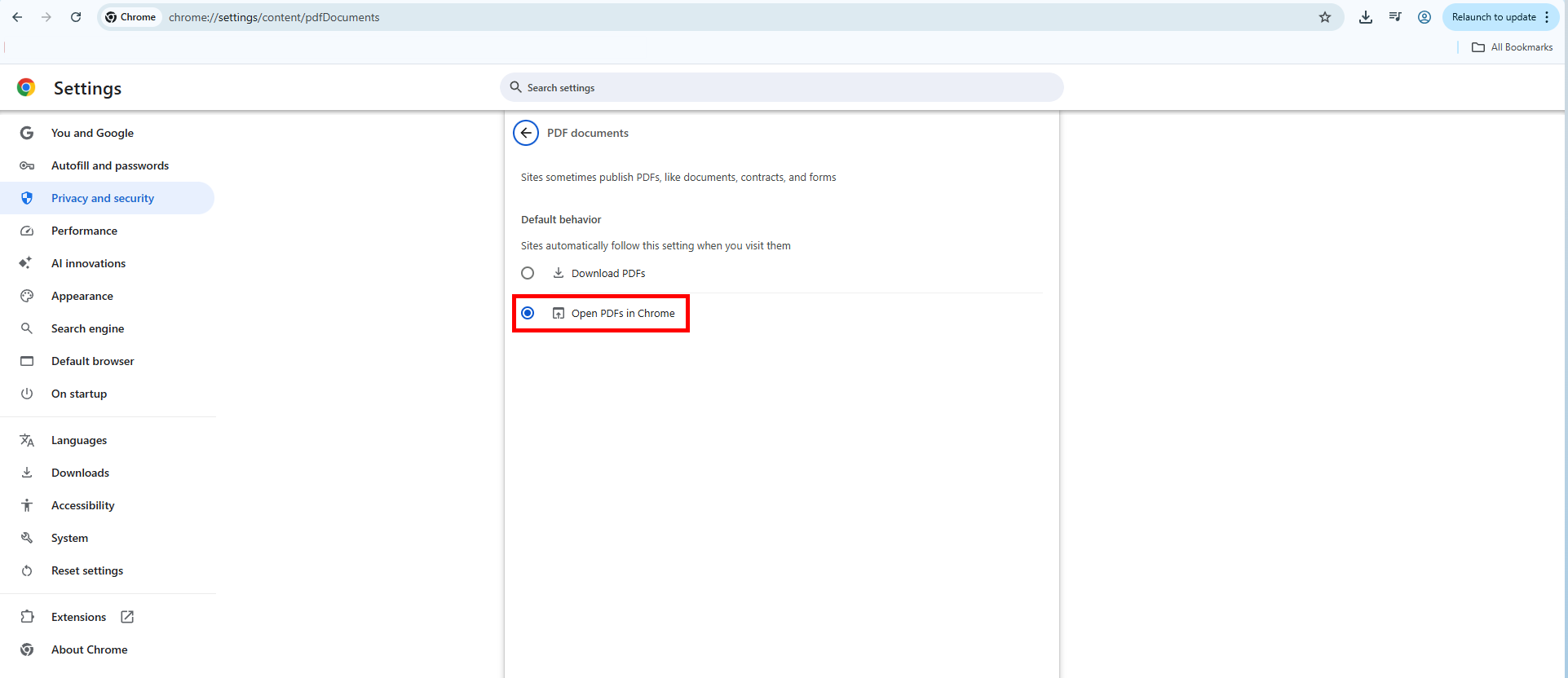Click the Chrome site info chip
Screen dimensions: 1568x678
click(x=130, y=17)
